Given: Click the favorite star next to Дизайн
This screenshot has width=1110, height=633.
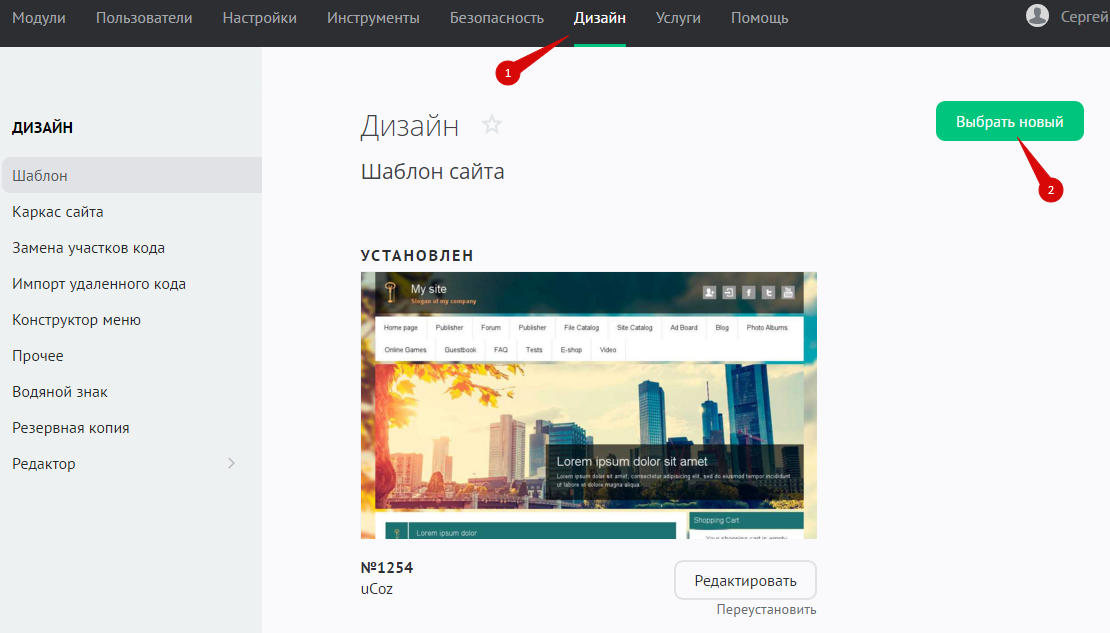Looking at the screenshot, I should (x=491, y=125).
